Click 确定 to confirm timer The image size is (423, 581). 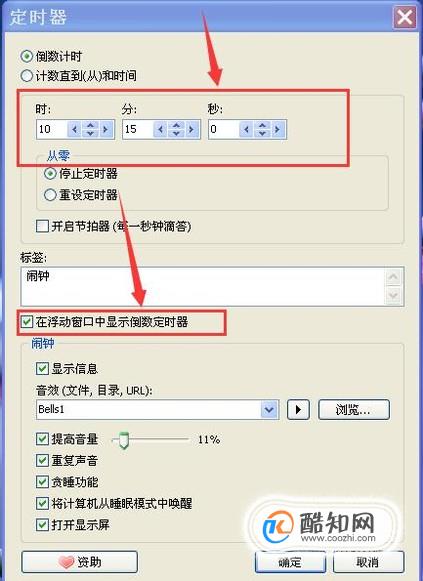click(x=290, y=562)
